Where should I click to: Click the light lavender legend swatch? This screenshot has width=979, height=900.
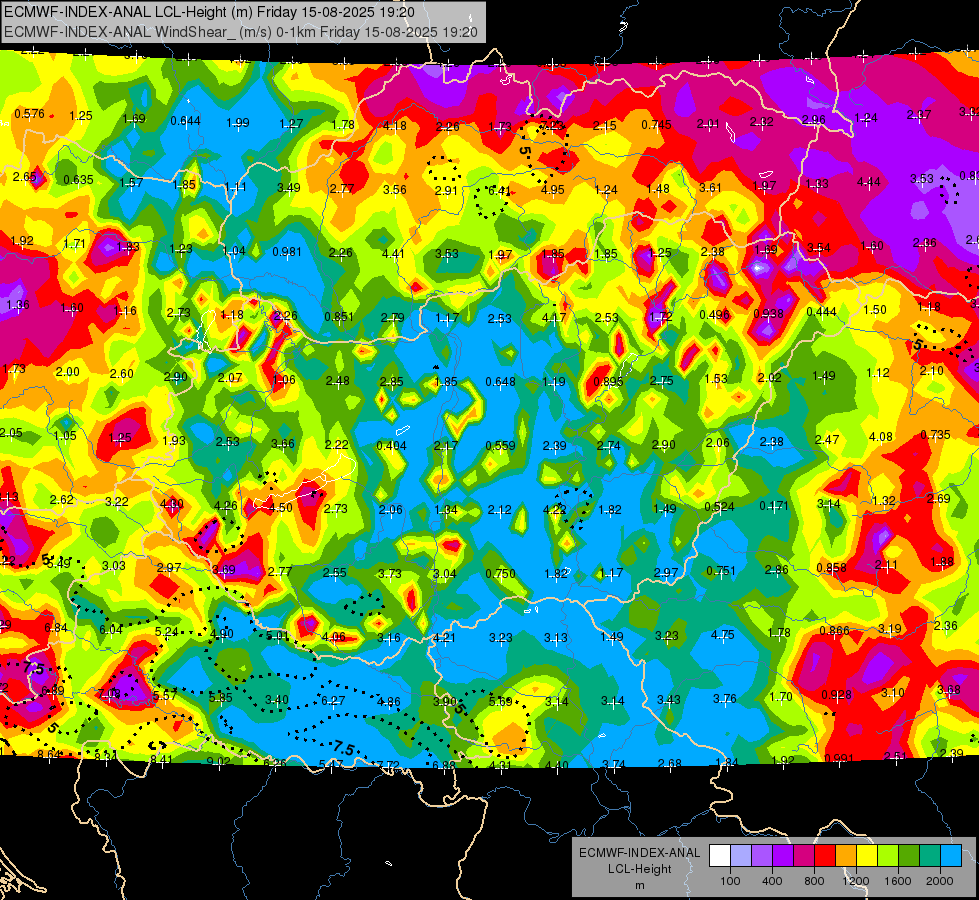coord(741,856)
